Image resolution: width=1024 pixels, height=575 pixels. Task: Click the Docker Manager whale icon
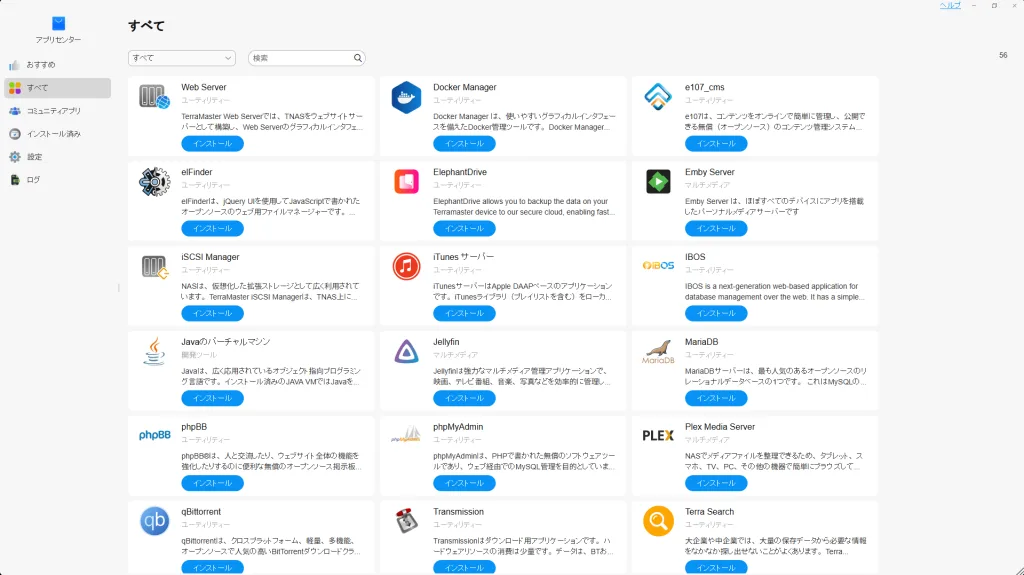coord(406,97)
